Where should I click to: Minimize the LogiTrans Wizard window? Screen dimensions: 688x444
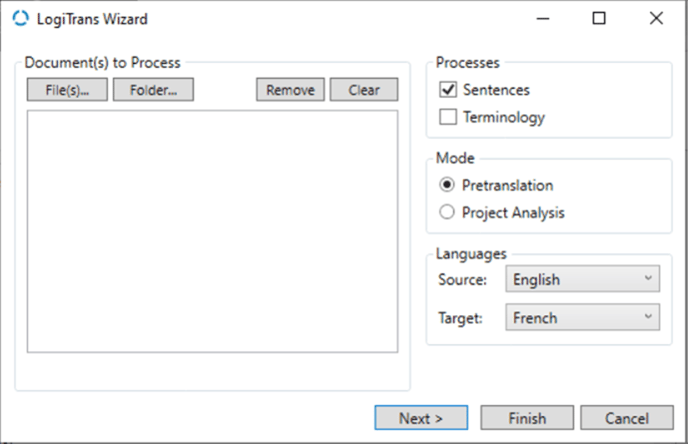pyautogui.click(x=543, y=18)
